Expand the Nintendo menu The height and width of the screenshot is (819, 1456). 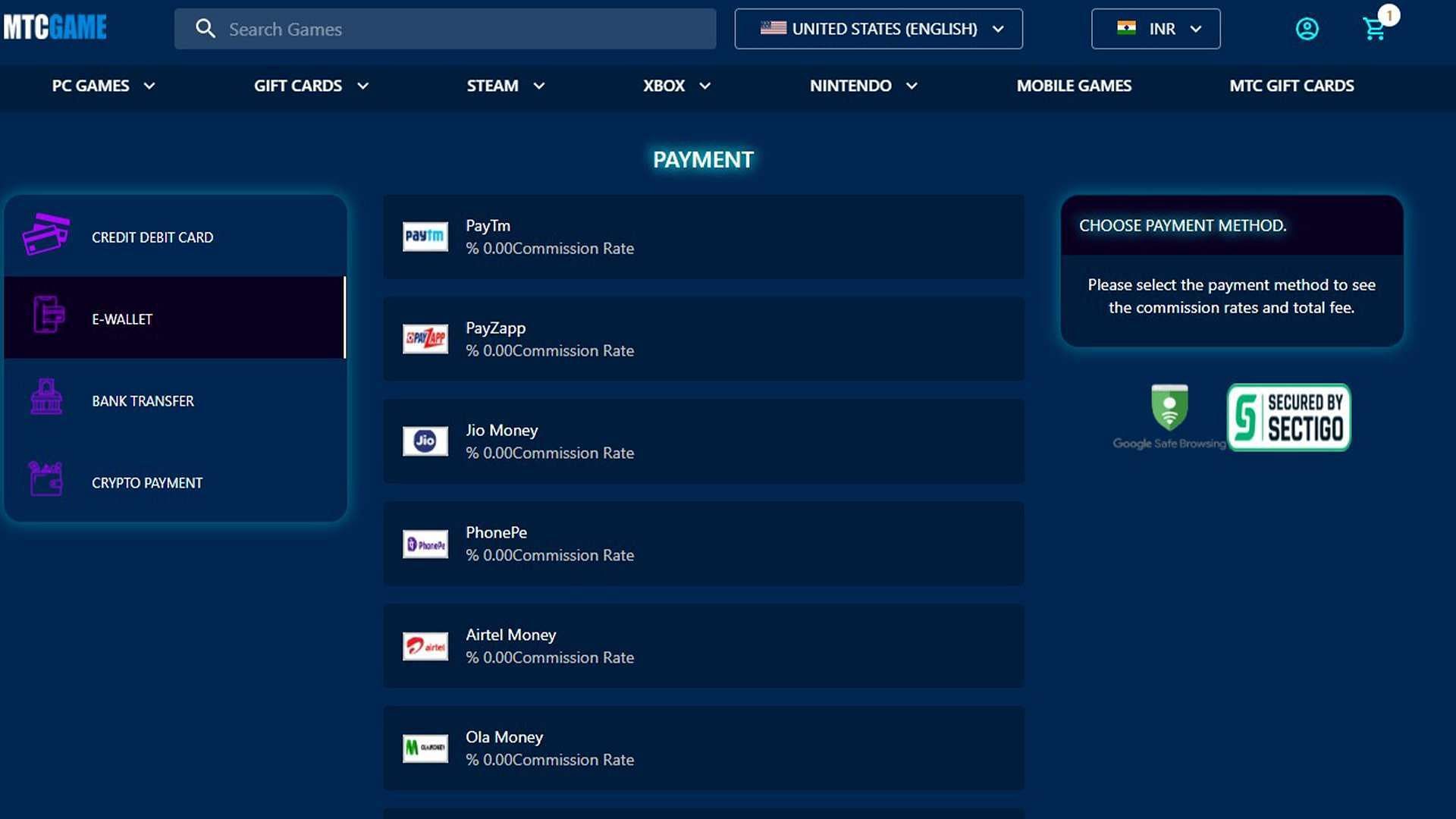(x=863, y=86)
